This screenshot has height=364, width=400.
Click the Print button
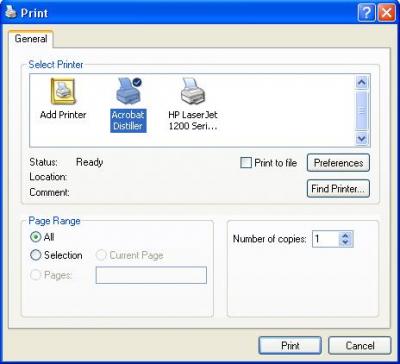pyautogui.click(x=290, y=345)
